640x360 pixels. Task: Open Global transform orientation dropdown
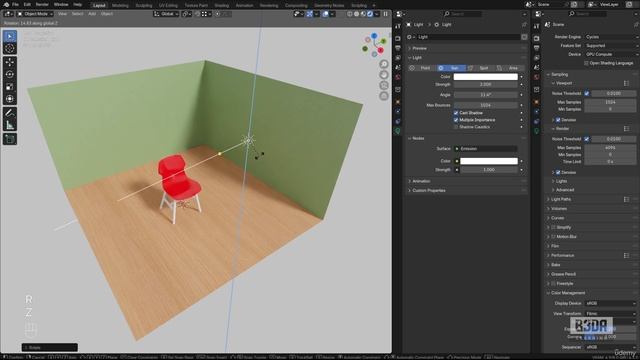(x=167, y=14)
